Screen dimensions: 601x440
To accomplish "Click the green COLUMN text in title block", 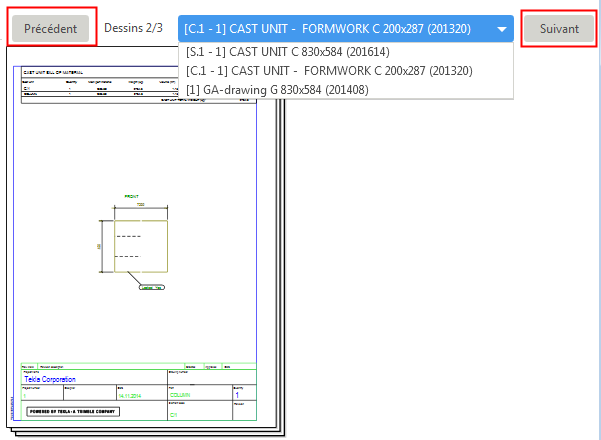I will coord(180,396).
